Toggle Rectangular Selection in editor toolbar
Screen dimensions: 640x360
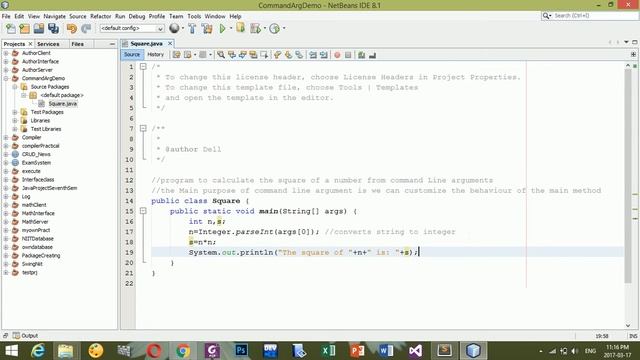coord(264,55)
